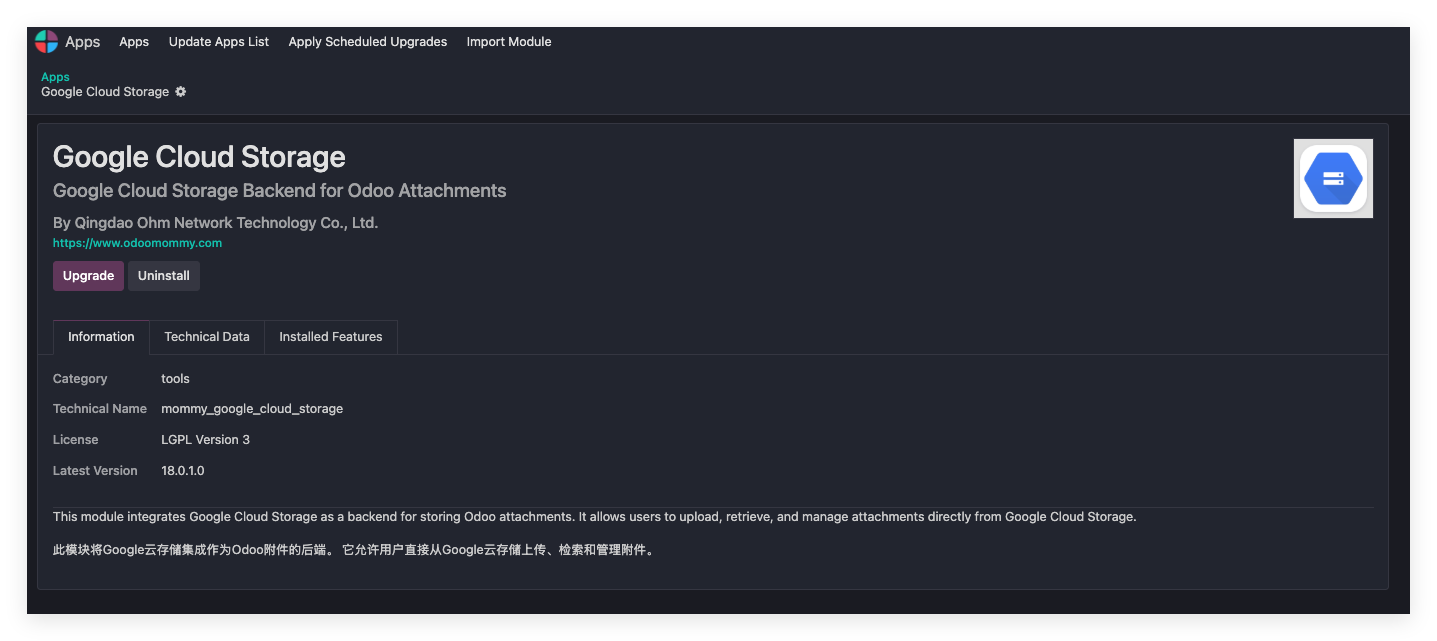Switch to the Information tab
The height and width of the screenshot is (641, 1437).
101,337
